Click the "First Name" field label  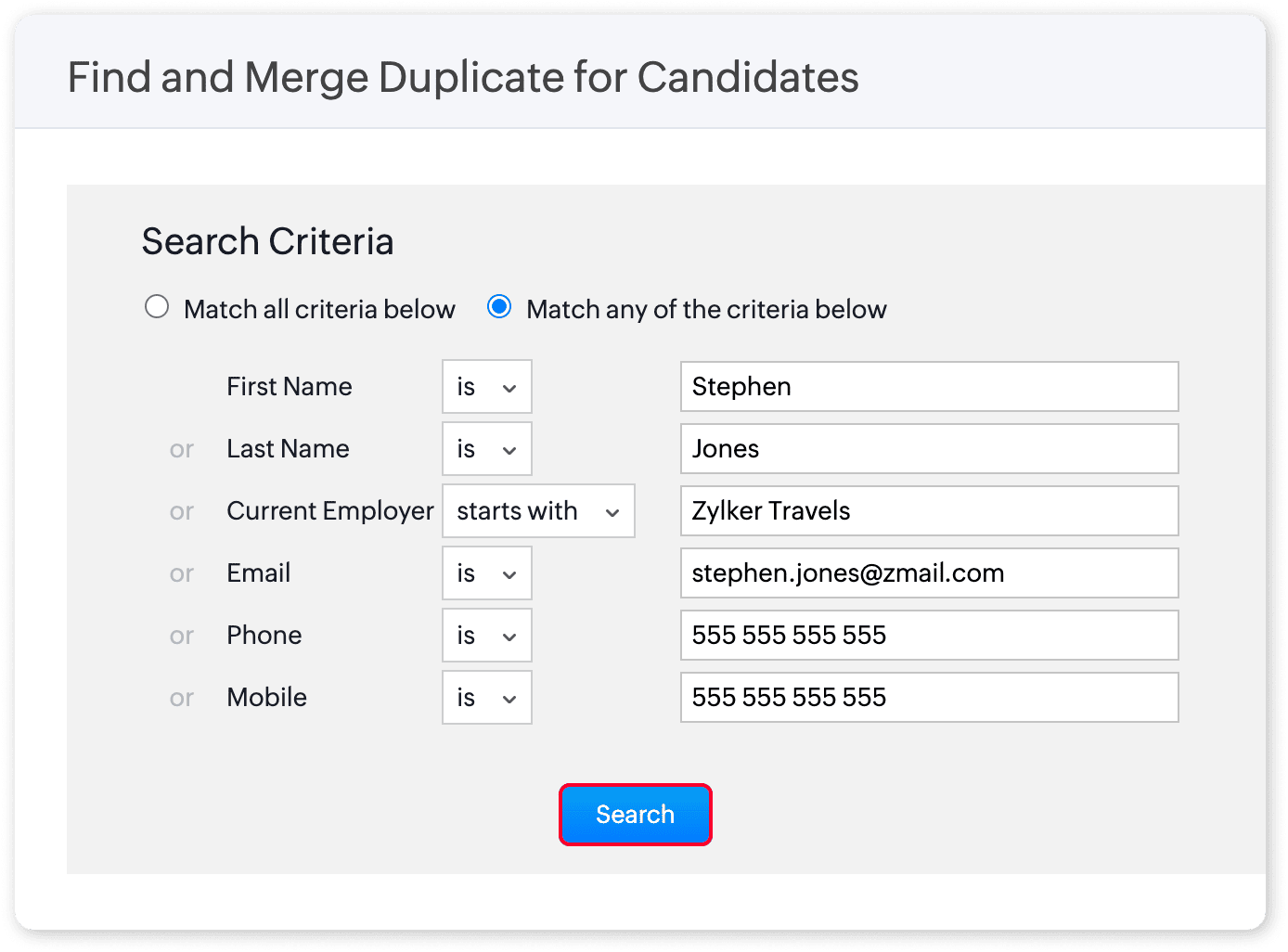289,387
